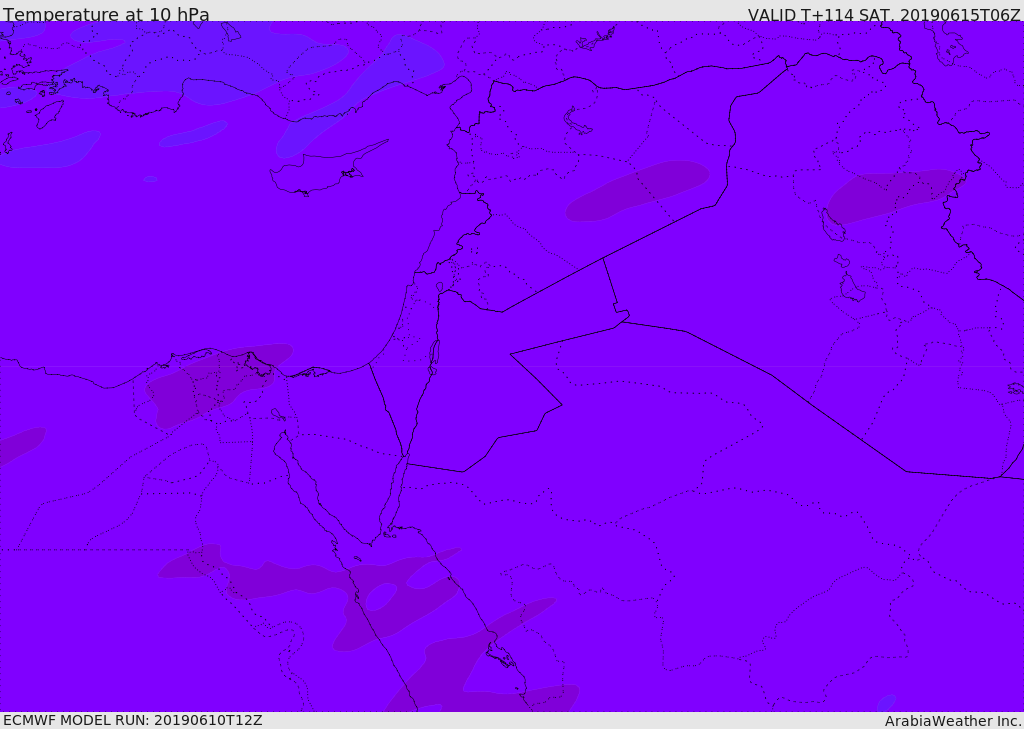Select the Dead Sea on the map
The image size is (1024, 729).
tap(434, 356)
